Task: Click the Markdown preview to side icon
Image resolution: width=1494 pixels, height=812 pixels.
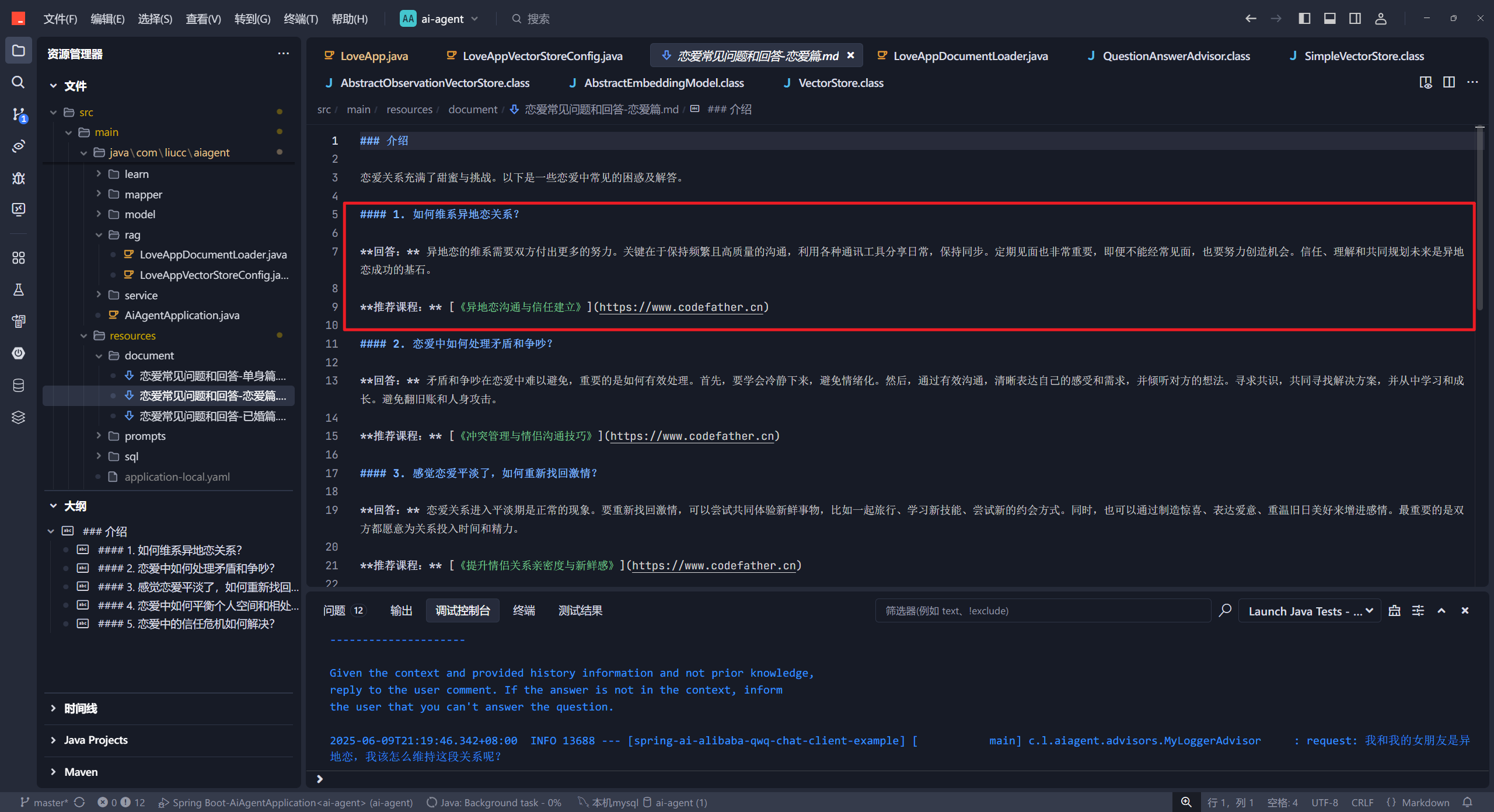Action: (x=1425, y=83)
